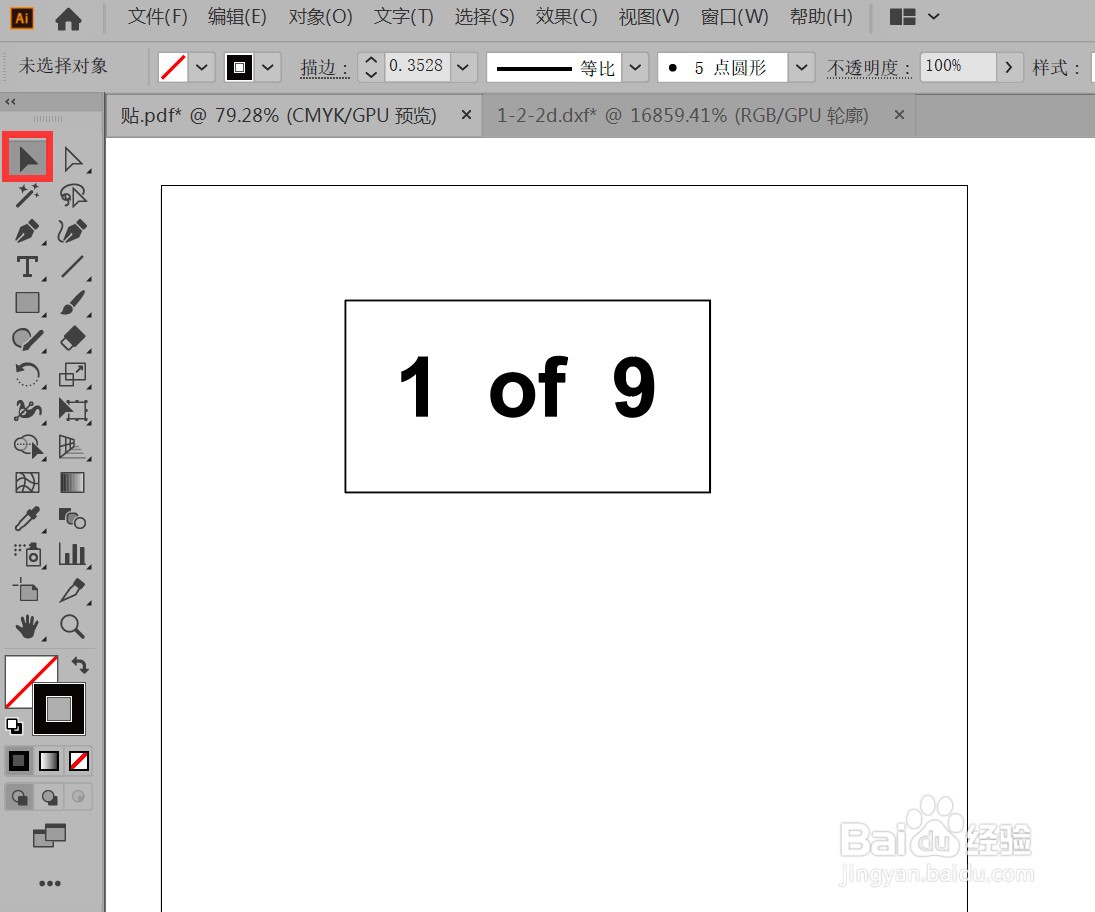Change the screen mode

coord(50,835)
